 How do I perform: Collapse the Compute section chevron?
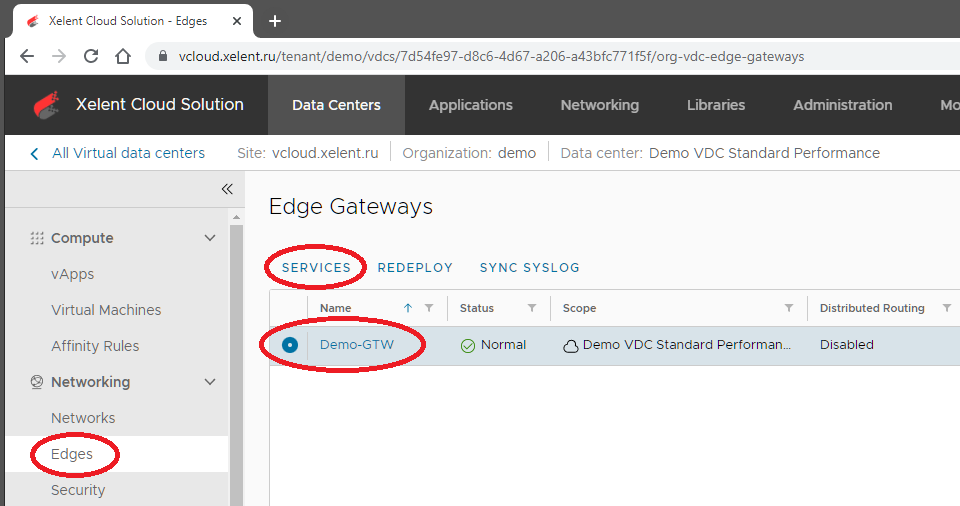[210, 238]
